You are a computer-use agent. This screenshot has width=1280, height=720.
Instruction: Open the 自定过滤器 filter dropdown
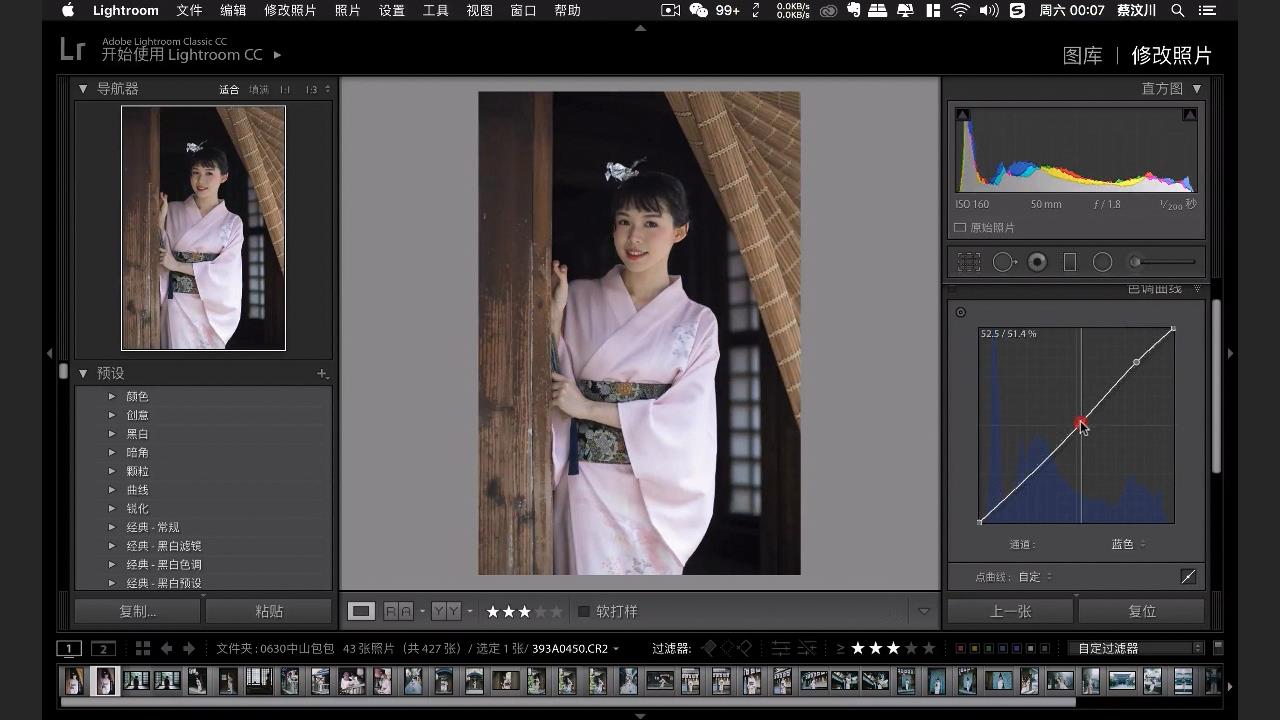1135,649
